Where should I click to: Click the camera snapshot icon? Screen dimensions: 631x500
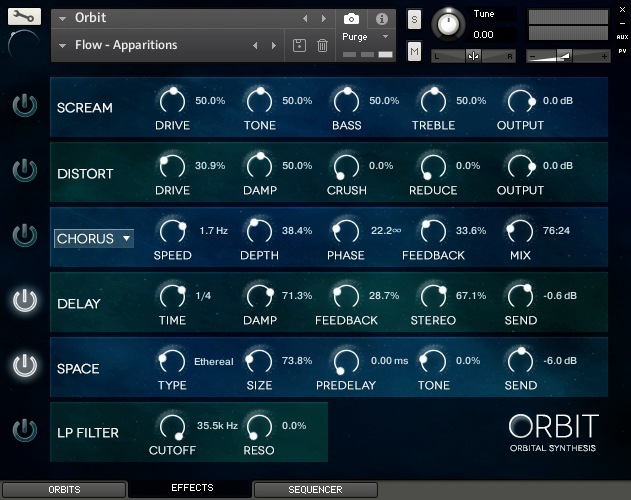coord(351,19)
